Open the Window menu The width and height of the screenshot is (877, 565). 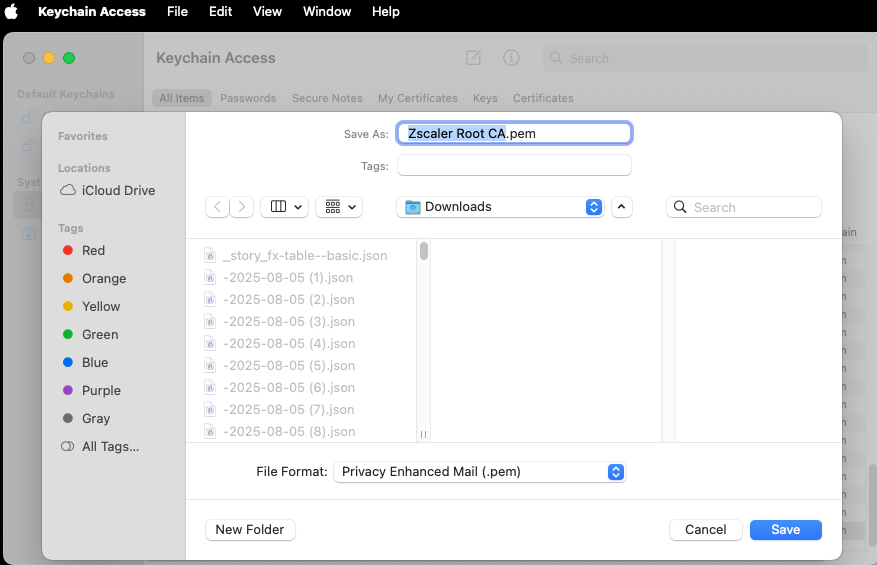coord(327,11)
